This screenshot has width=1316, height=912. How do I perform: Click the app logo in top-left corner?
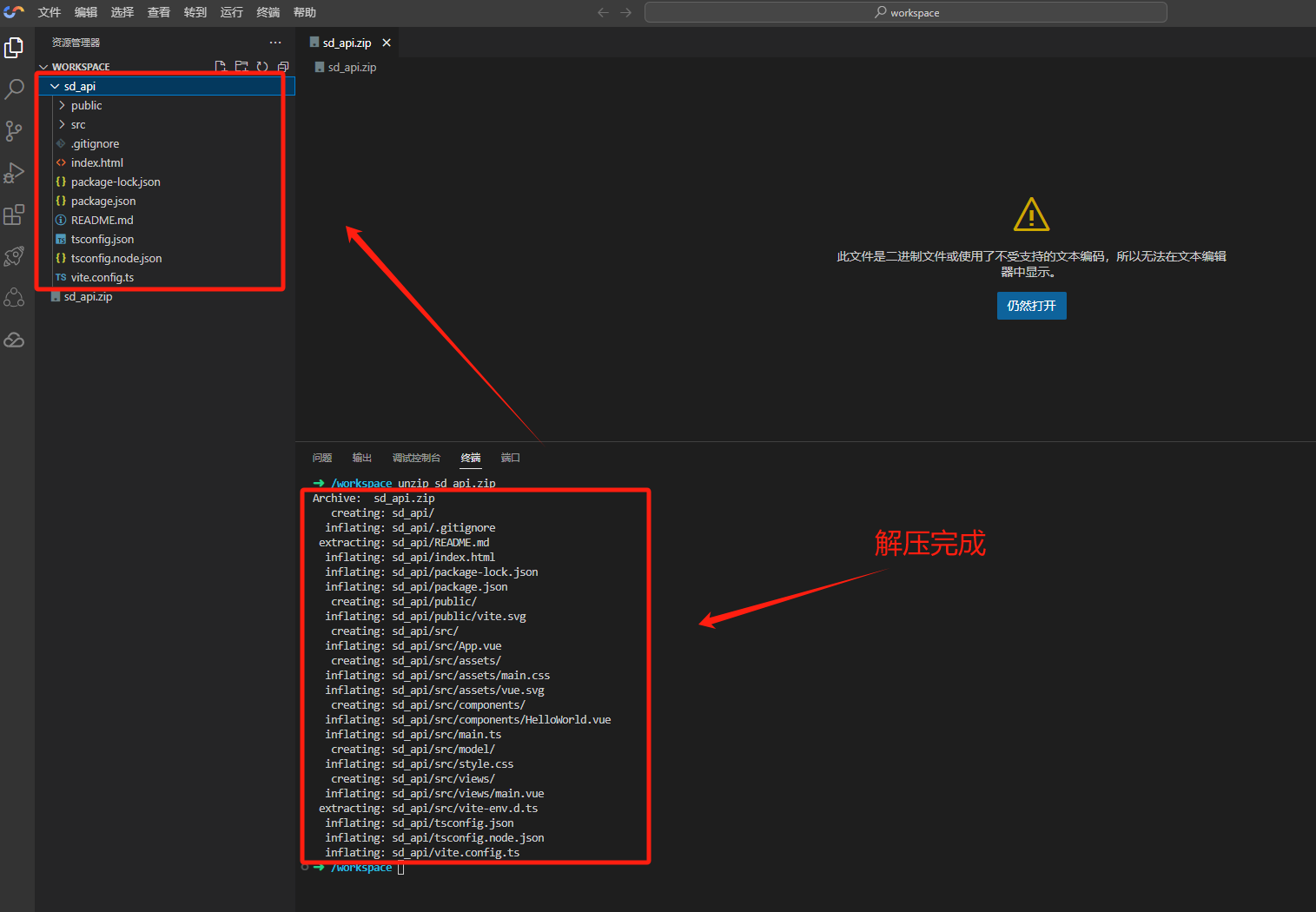(14, 12)
